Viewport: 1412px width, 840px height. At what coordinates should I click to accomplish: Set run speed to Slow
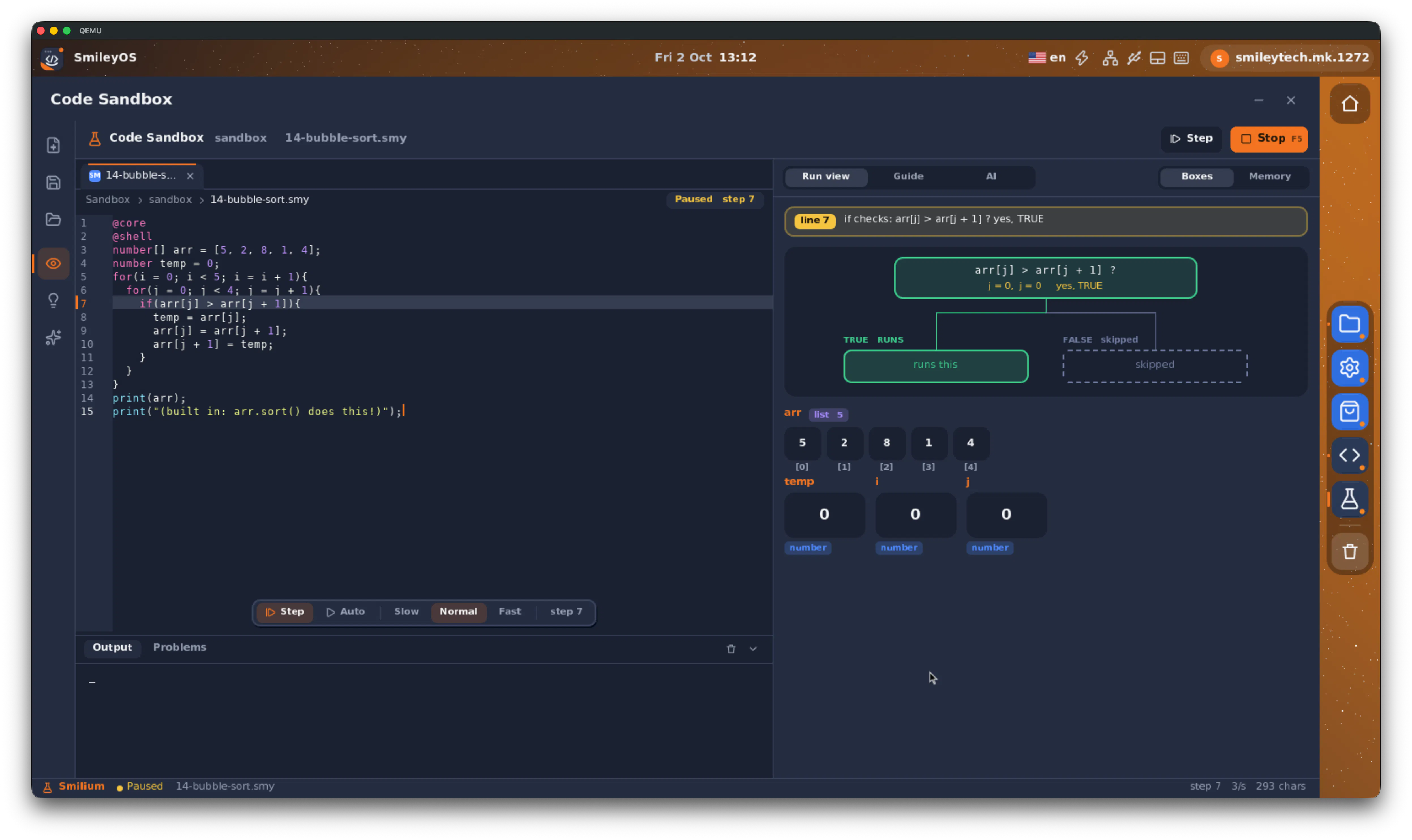406,611
